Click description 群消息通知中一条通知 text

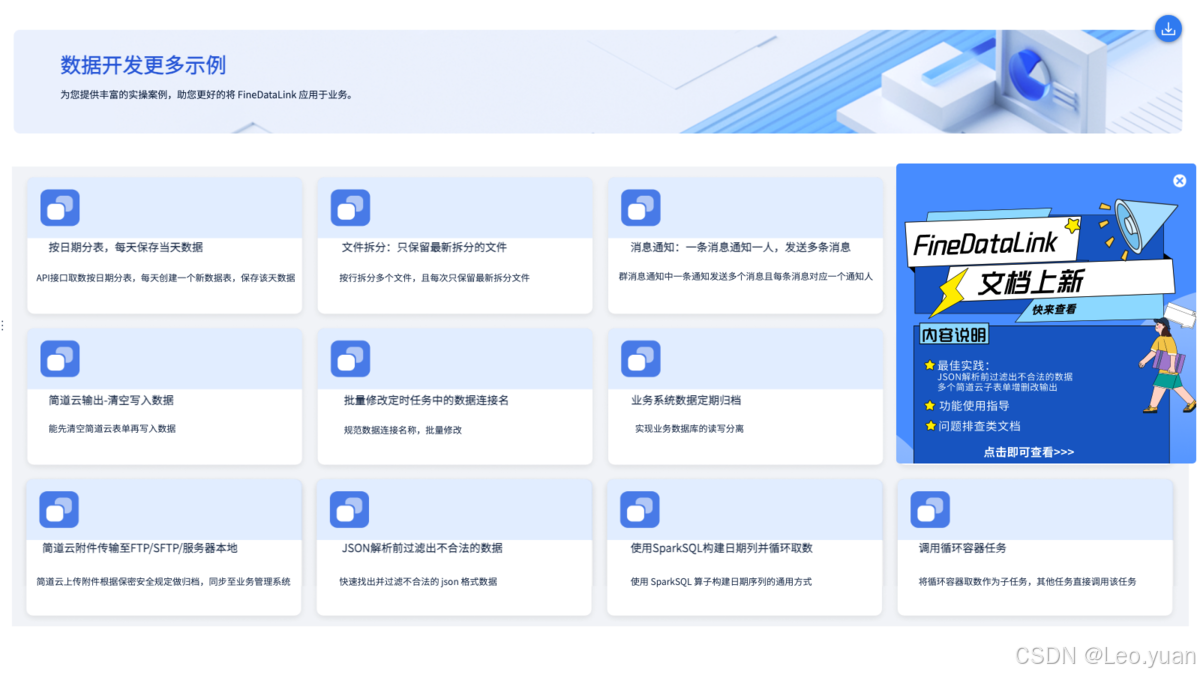click(x=746, y=276)
